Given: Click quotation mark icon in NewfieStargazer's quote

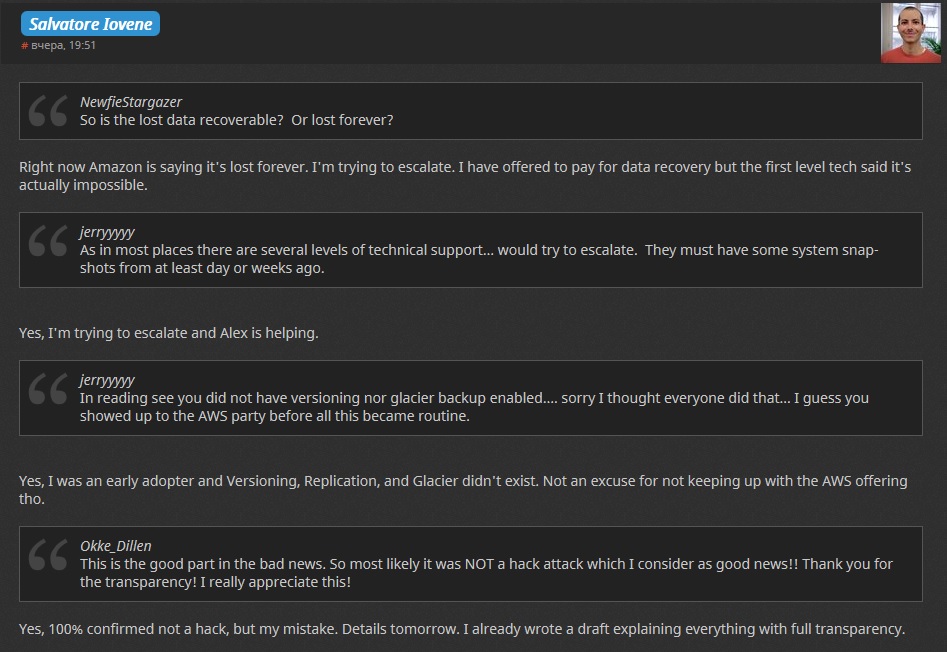Looking at the screenshot, I should click(x=49, y=111).
